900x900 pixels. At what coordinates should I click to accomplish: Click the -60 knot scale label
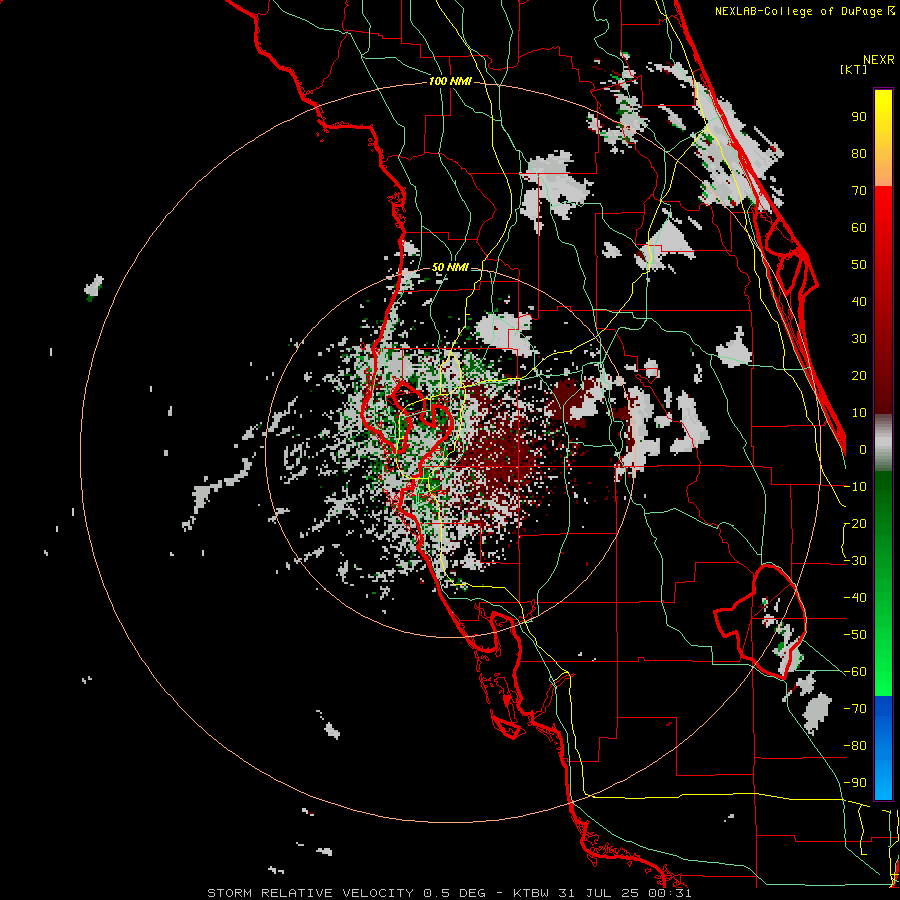855,672
